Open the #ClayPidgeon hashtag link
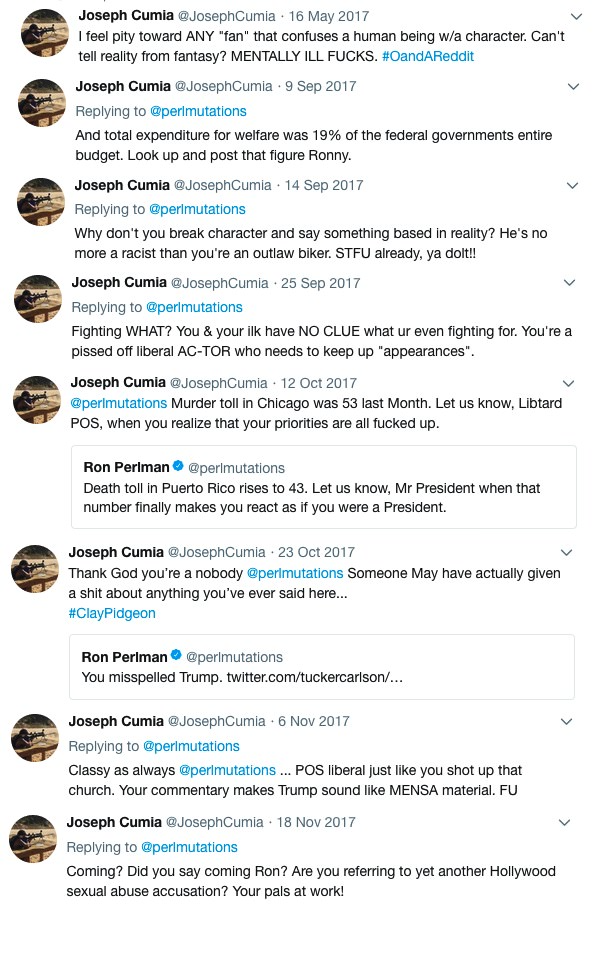The width and height of the screenshot is (609, 972). (112, 613)
